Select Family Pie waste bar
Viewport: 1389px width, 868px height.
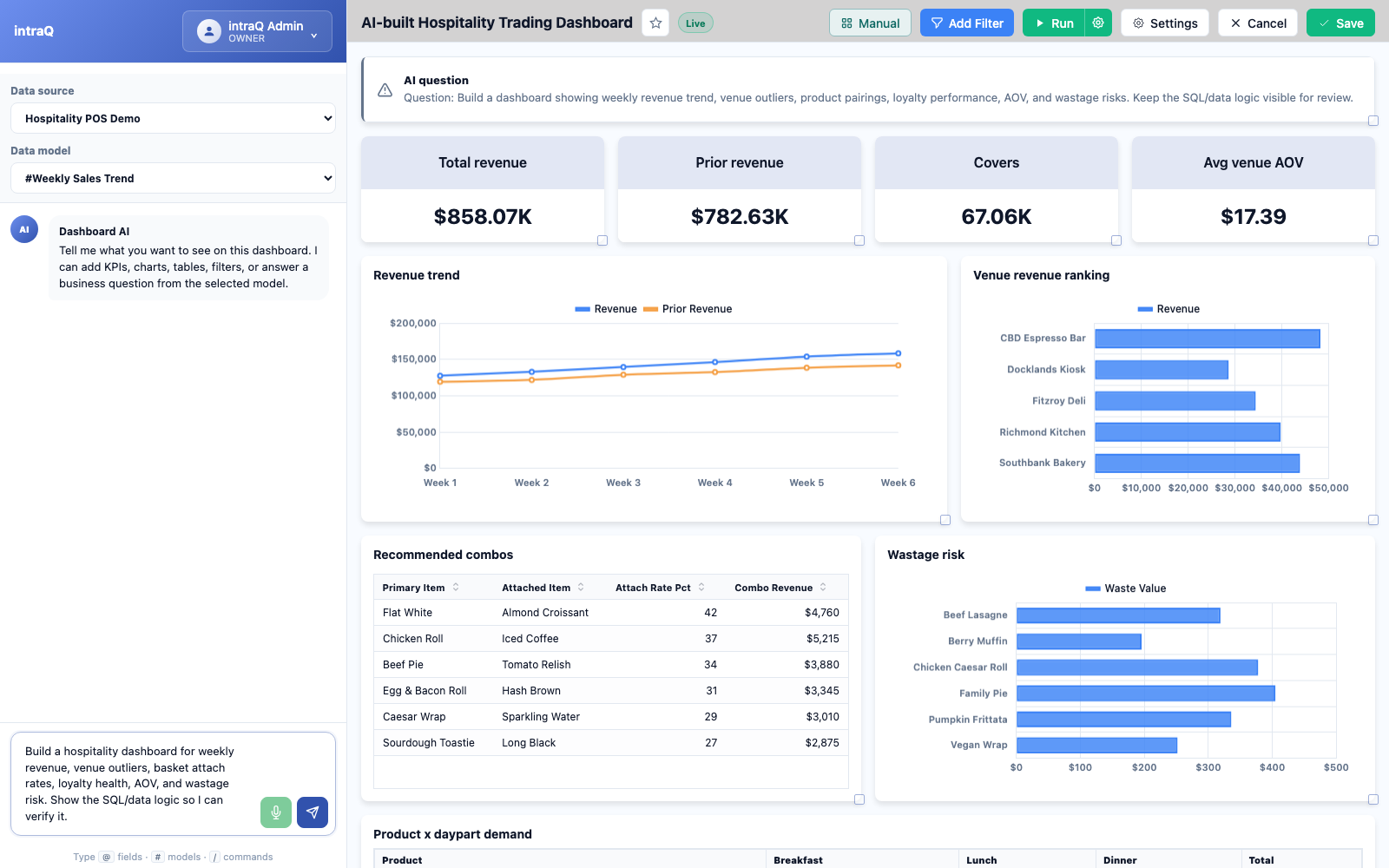point(1146,694)
